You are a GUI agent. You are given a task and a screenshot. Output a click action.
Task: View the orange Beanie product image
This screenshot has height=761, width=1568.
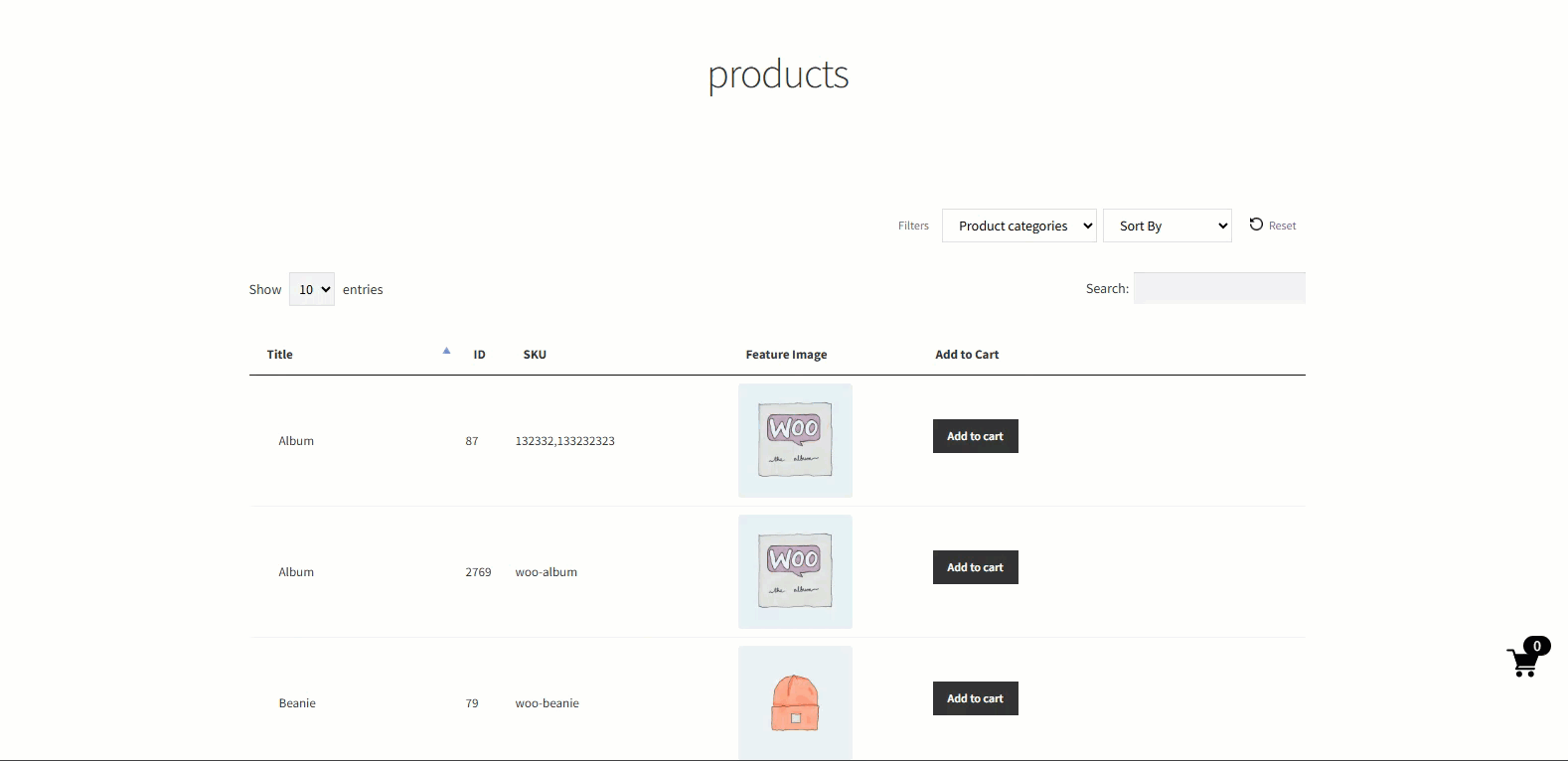coord(795,701)
